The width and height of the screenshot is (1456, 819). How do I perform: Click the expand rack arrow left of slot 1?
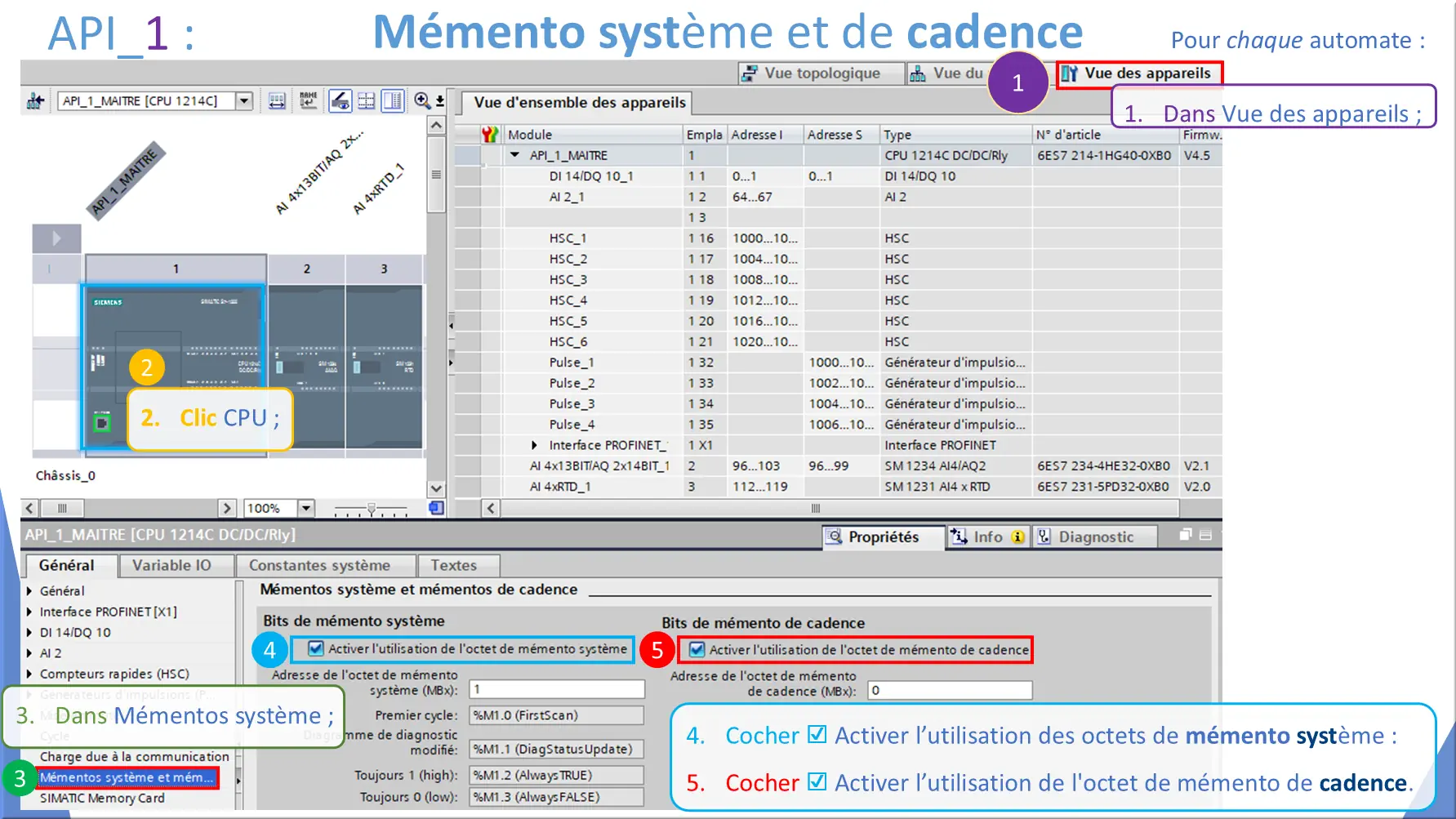coord(56,238)
